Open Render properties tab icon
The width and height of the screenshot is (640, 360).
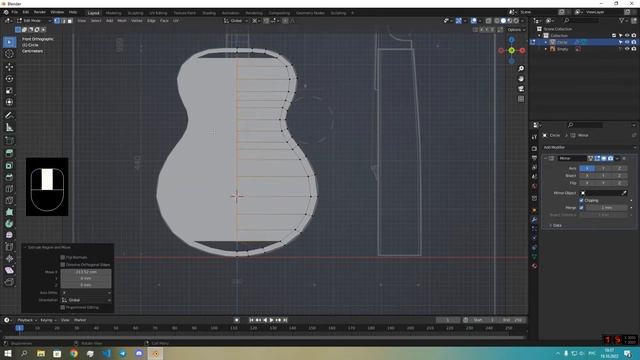534,149
